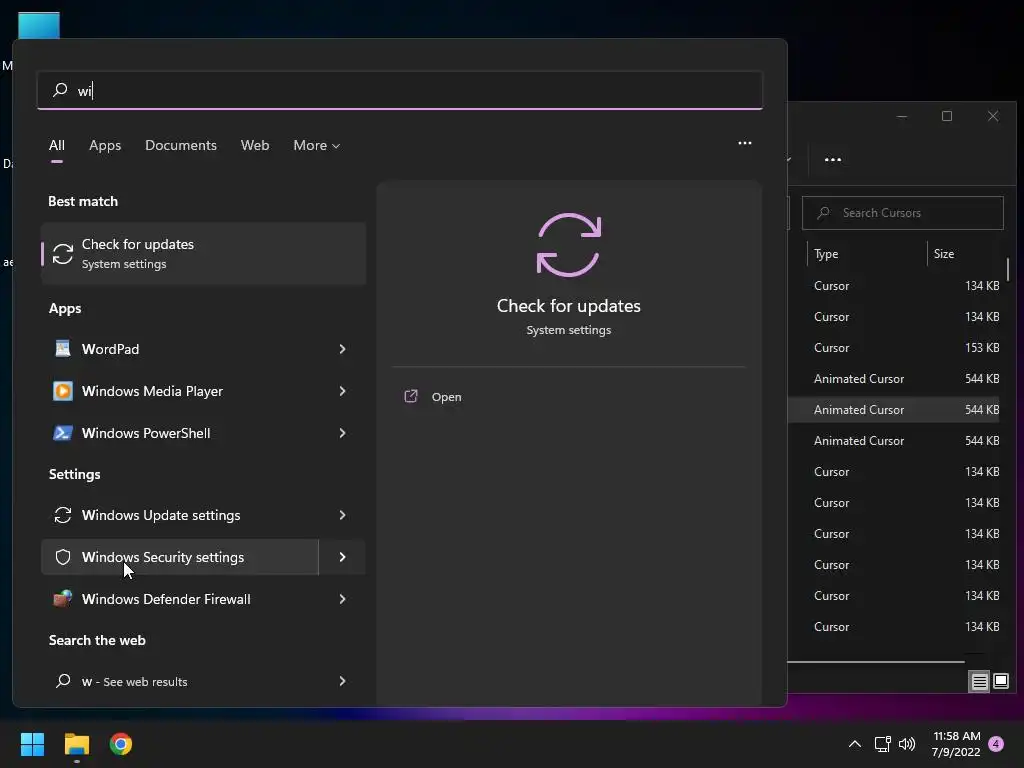Click the Search Cursors field in File Explorer
The image size is (1024, 768).
point(903,213)
